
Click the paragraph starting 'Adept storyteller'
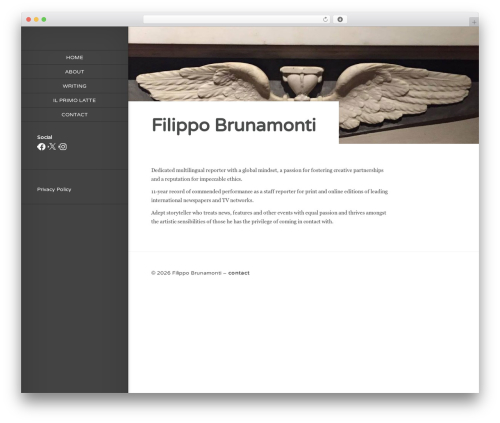[268, 217]
